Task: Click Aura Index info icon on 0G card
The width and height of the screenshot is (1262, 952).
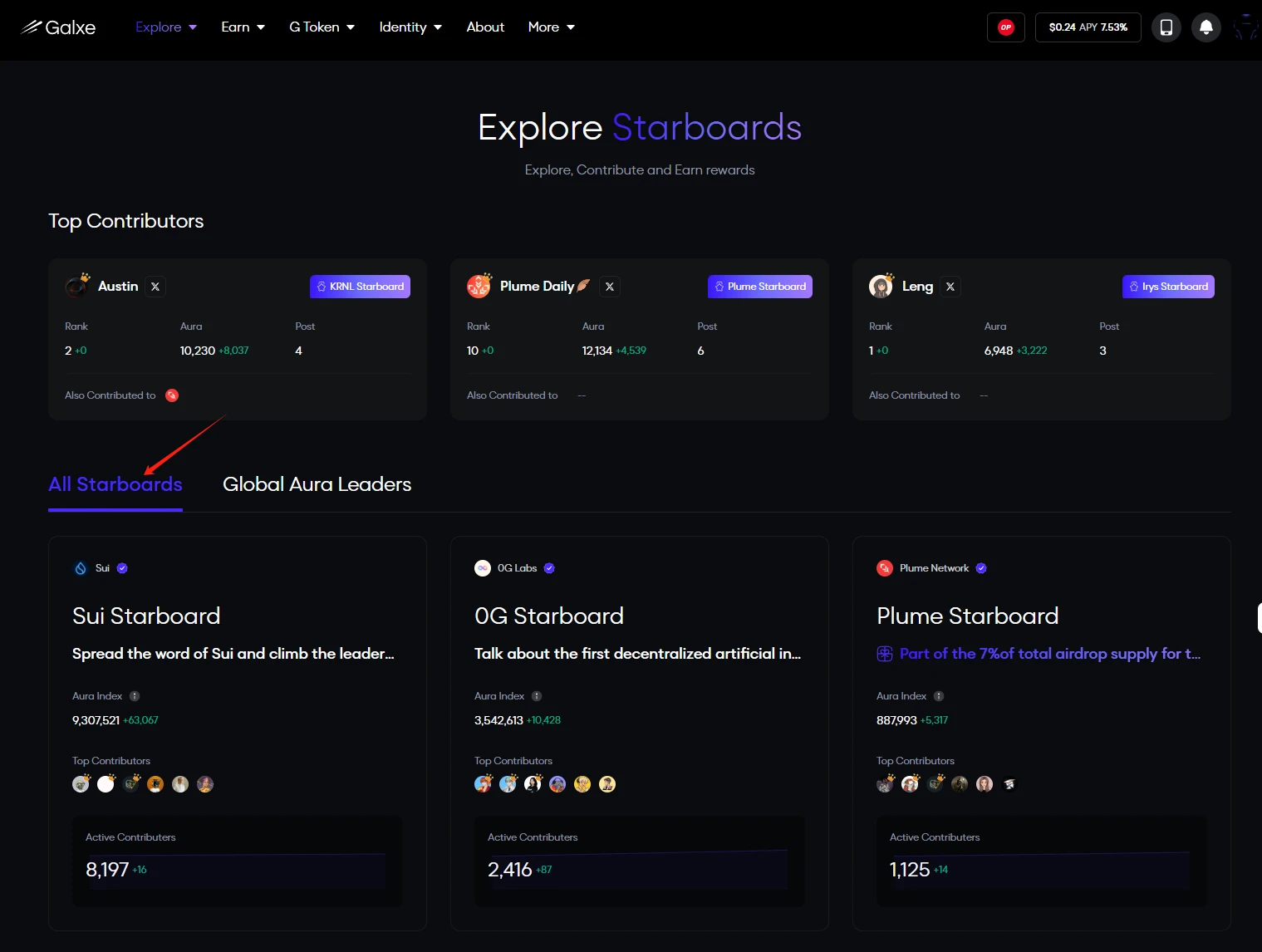Action: point(537,696)
